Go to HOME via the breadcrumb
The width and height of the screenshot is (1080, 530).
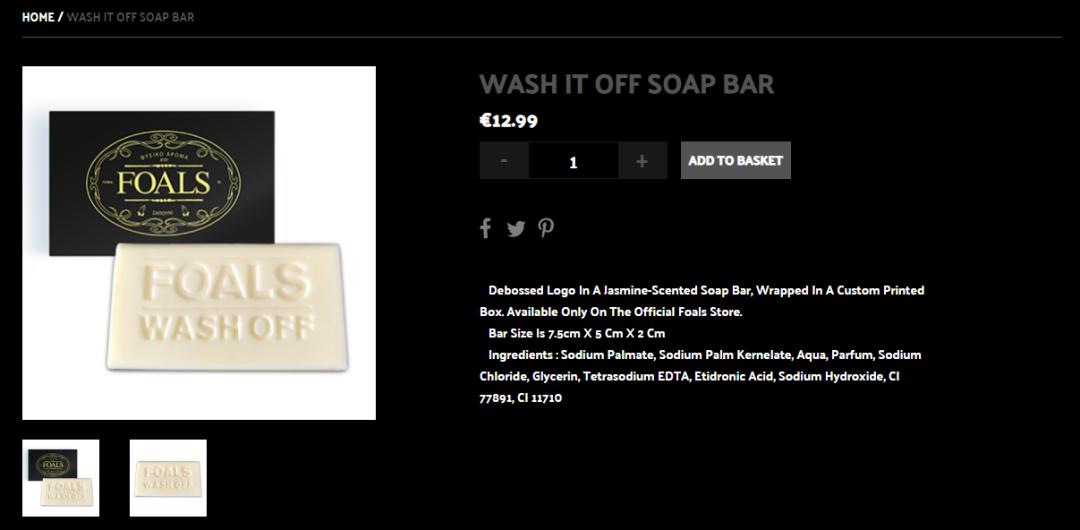(38, 17)
